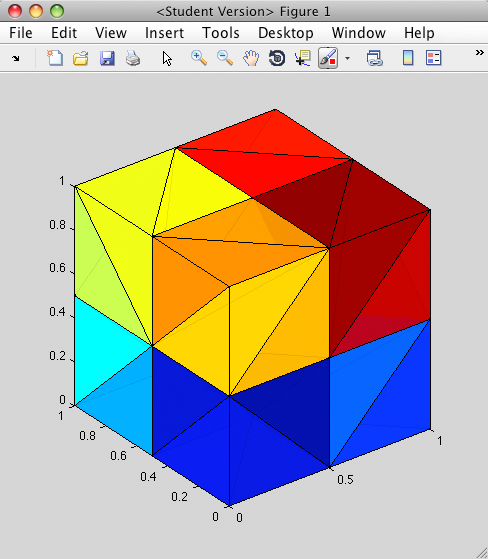Select the Zoom Out magnifier tool
Screen dimensions: 488x559
[225, 58]
